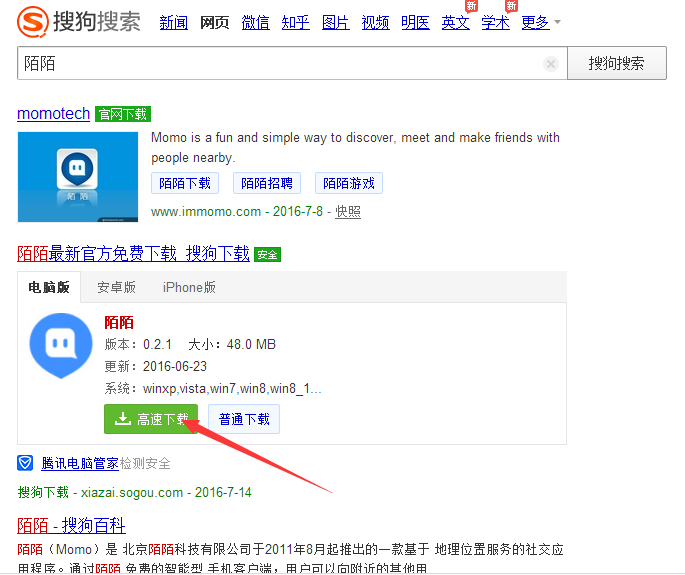Select the 网页 search category
This screenshot has height=575, width=685.
[214, 22]
